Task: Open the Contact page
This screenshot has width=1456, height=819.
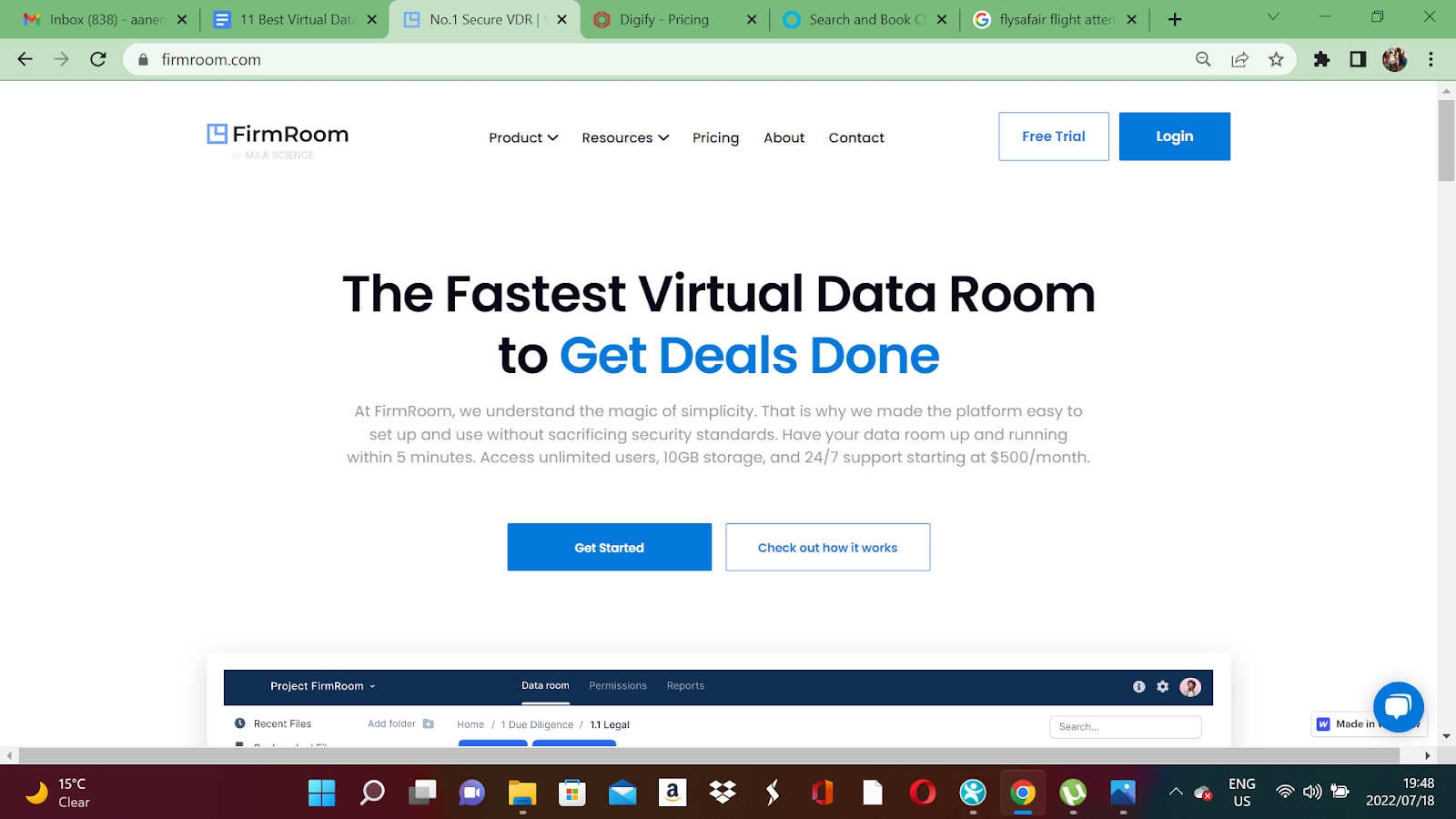Action: 856,137
